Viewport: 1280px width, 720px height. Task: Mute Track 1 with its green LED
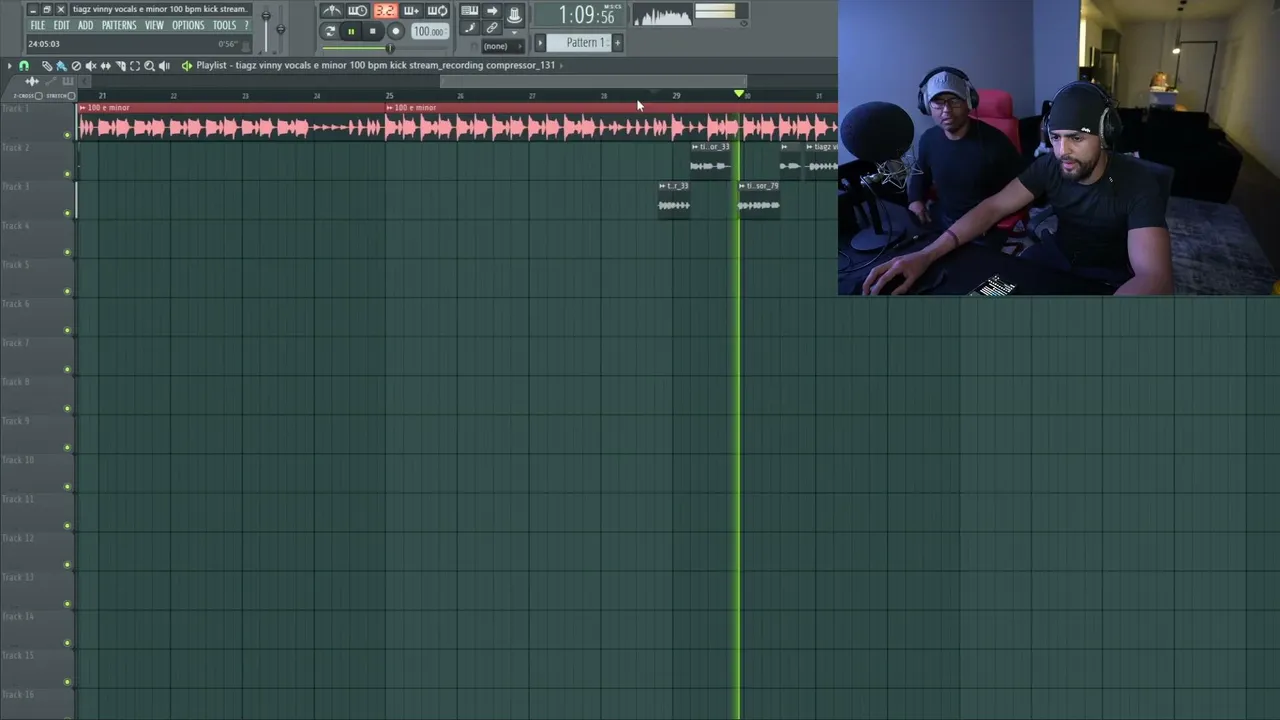tap(67, 135)
